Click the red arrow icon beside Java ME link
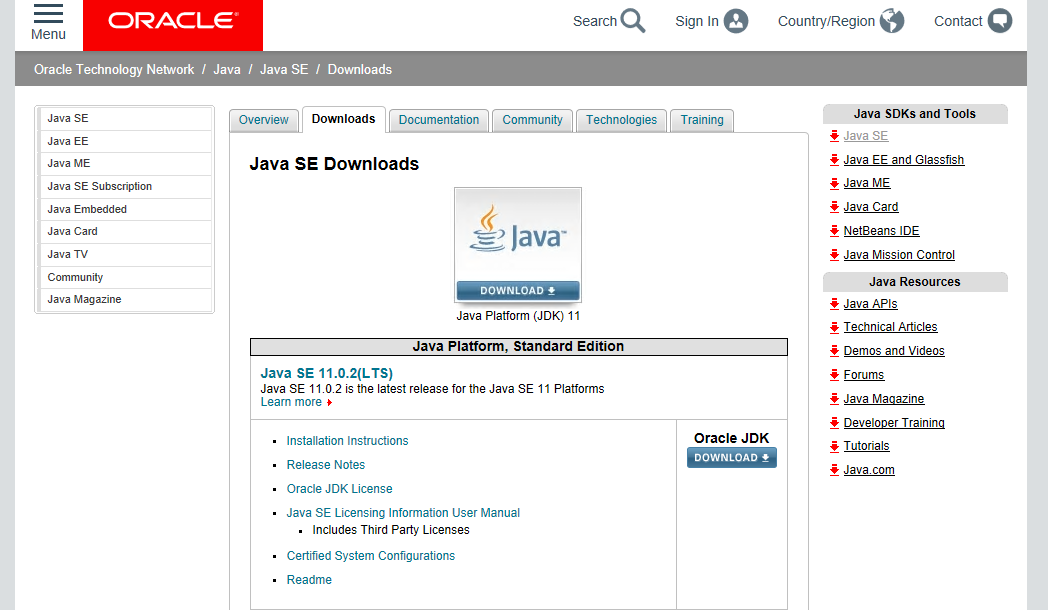This screenshot has width=1048, height=610. tap(834, 183)
